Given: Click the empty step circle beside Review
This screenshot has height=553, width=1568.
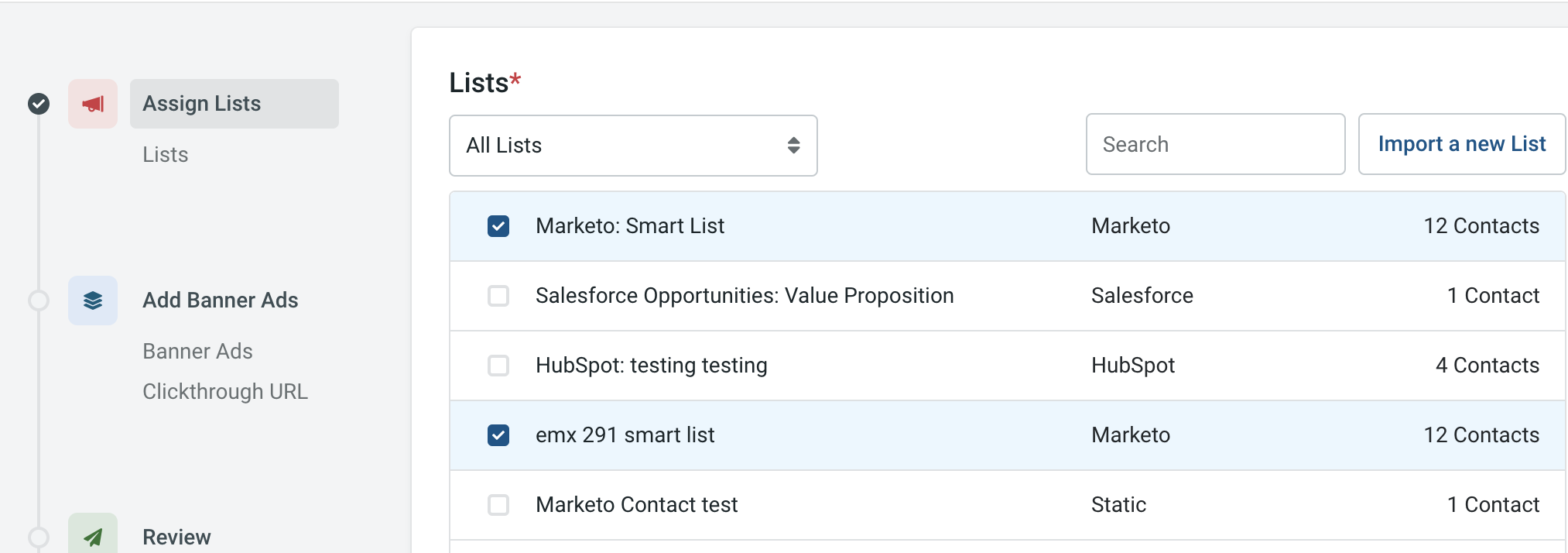Looking at the screenshot, I should [x=39, y=537].
